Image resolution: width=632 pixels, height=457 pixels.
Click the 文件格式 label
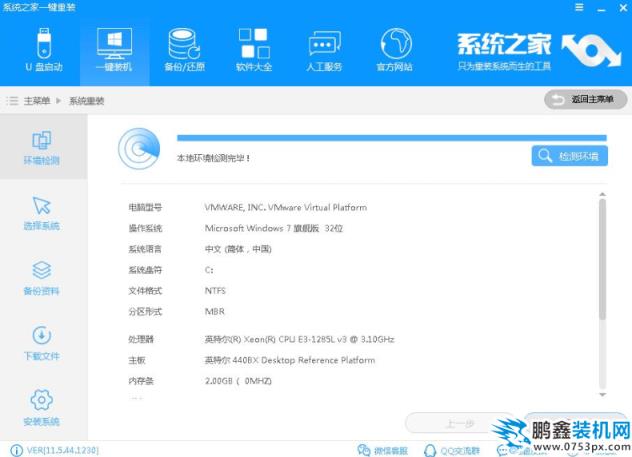[145, 291]
